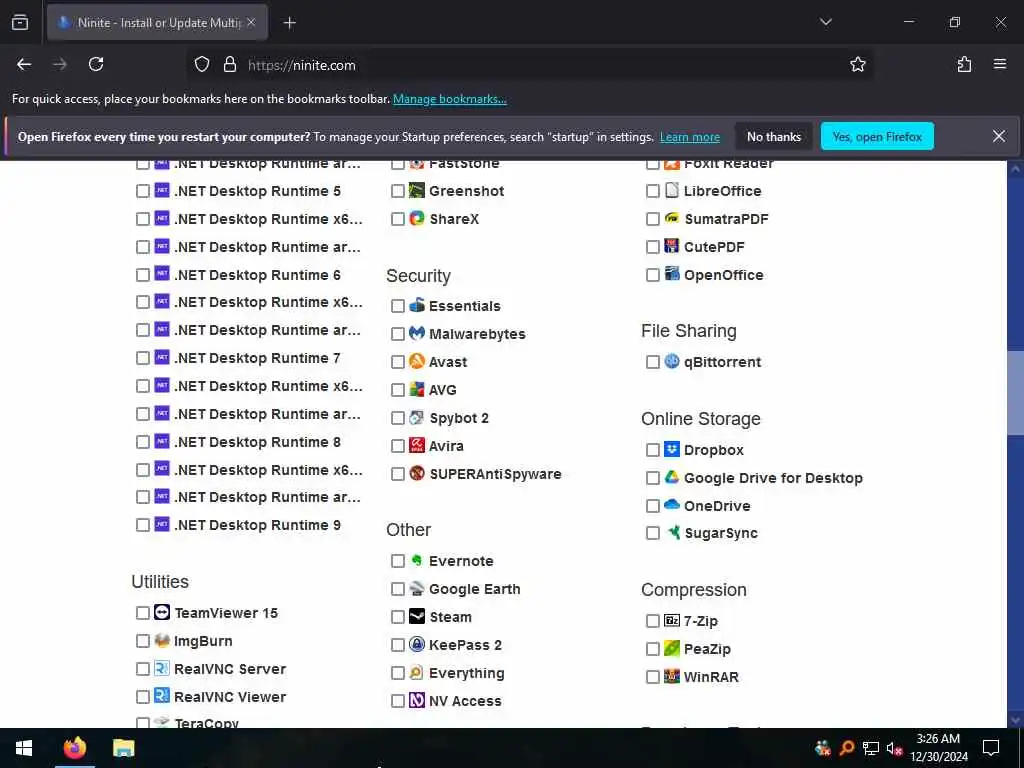Click the TeamViewer 15 icon
The image size is (1024, 768).
click(162, 613)
